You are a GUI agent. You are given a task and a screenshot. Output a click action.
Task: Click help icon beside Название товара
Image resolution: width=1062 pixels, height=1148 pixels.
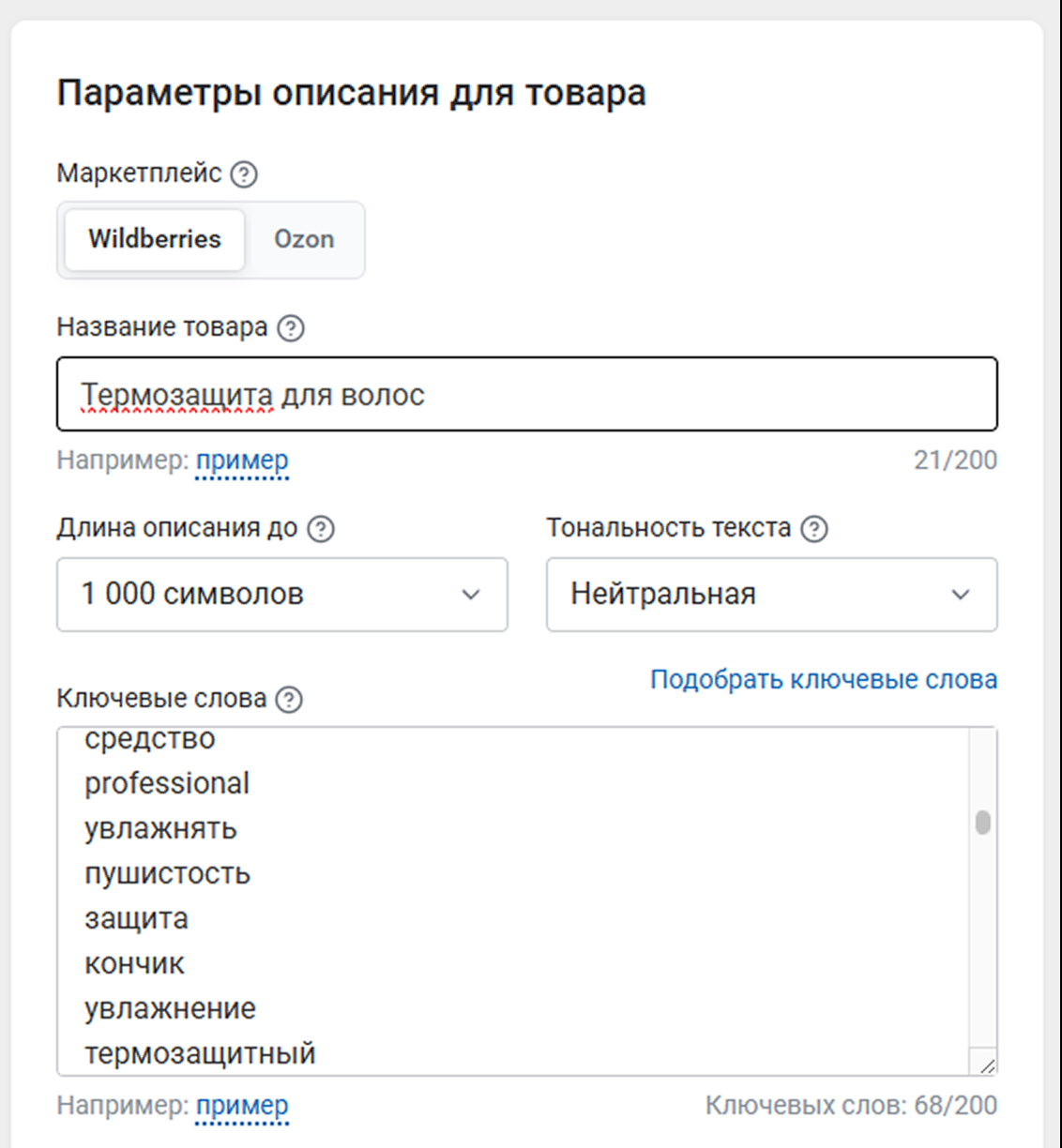click(292, 328)
